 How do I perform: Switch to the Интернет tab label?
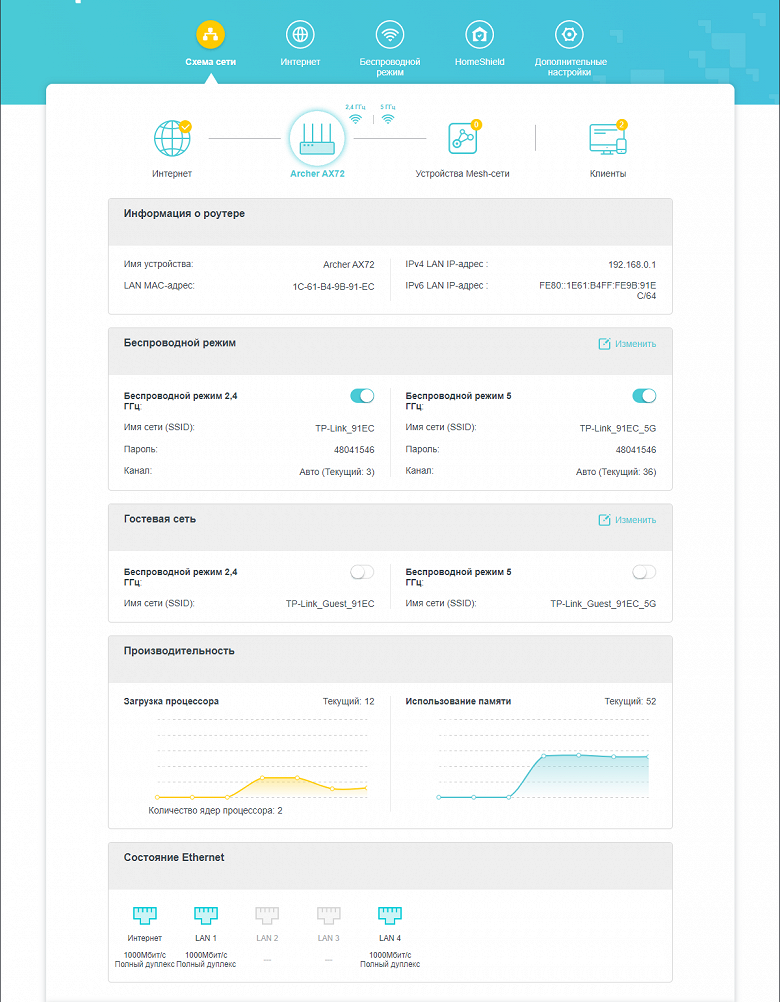[x=300, y=62]
